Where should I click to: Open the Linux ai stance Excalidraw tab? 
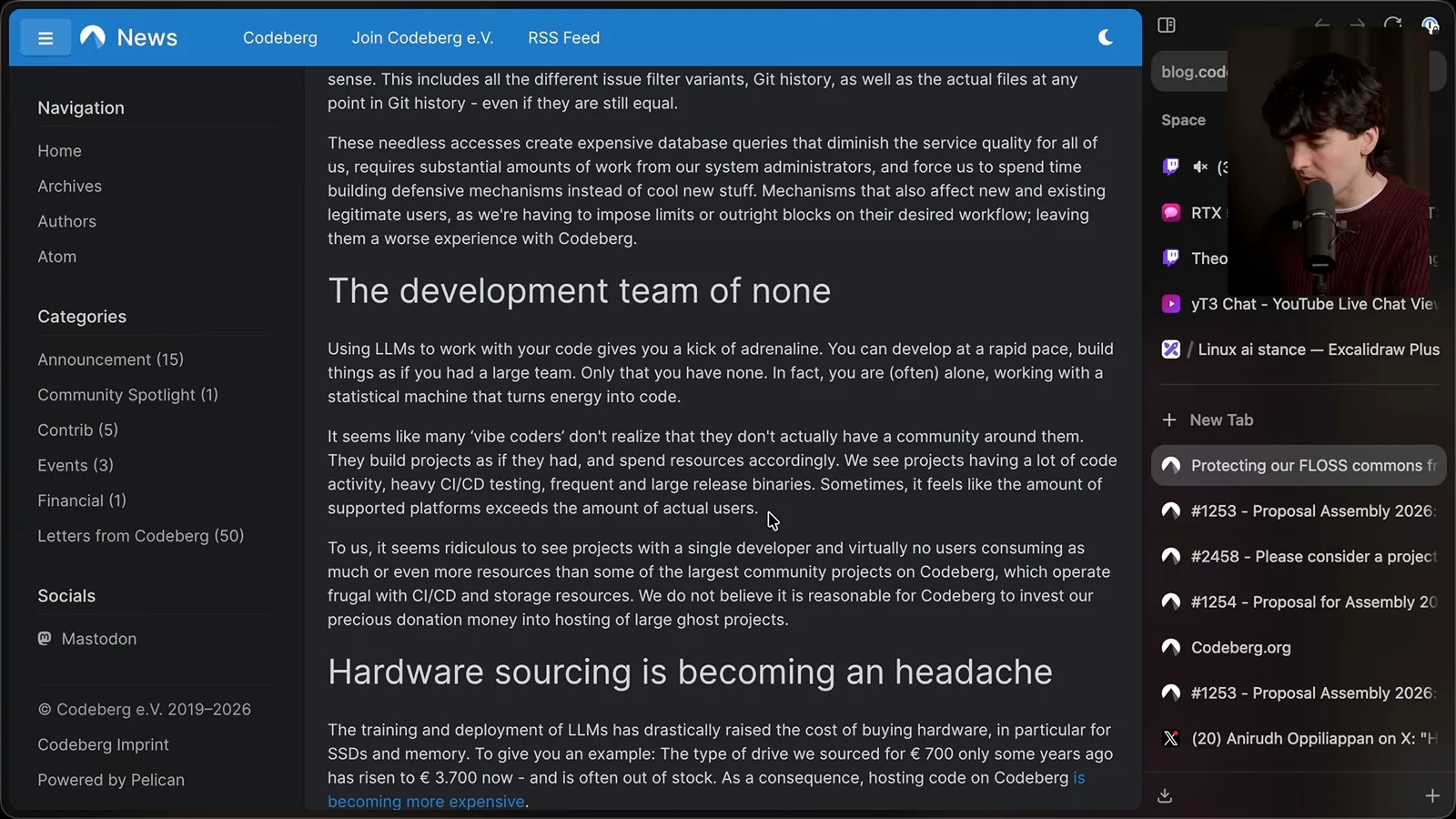coord(1299,349)
